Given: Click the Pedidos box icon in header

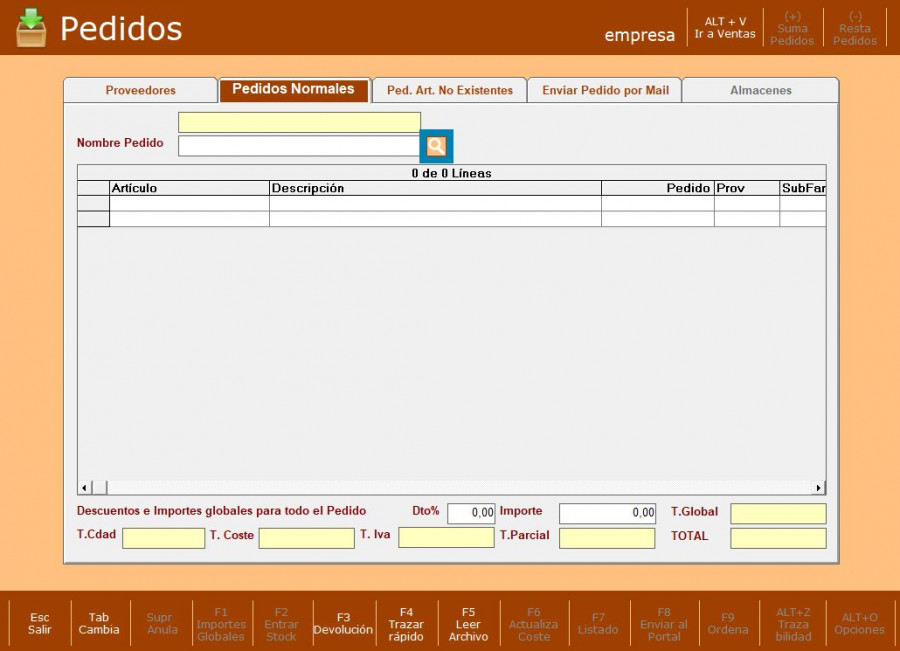Looking at the screenshot, I should coord(31,28).
